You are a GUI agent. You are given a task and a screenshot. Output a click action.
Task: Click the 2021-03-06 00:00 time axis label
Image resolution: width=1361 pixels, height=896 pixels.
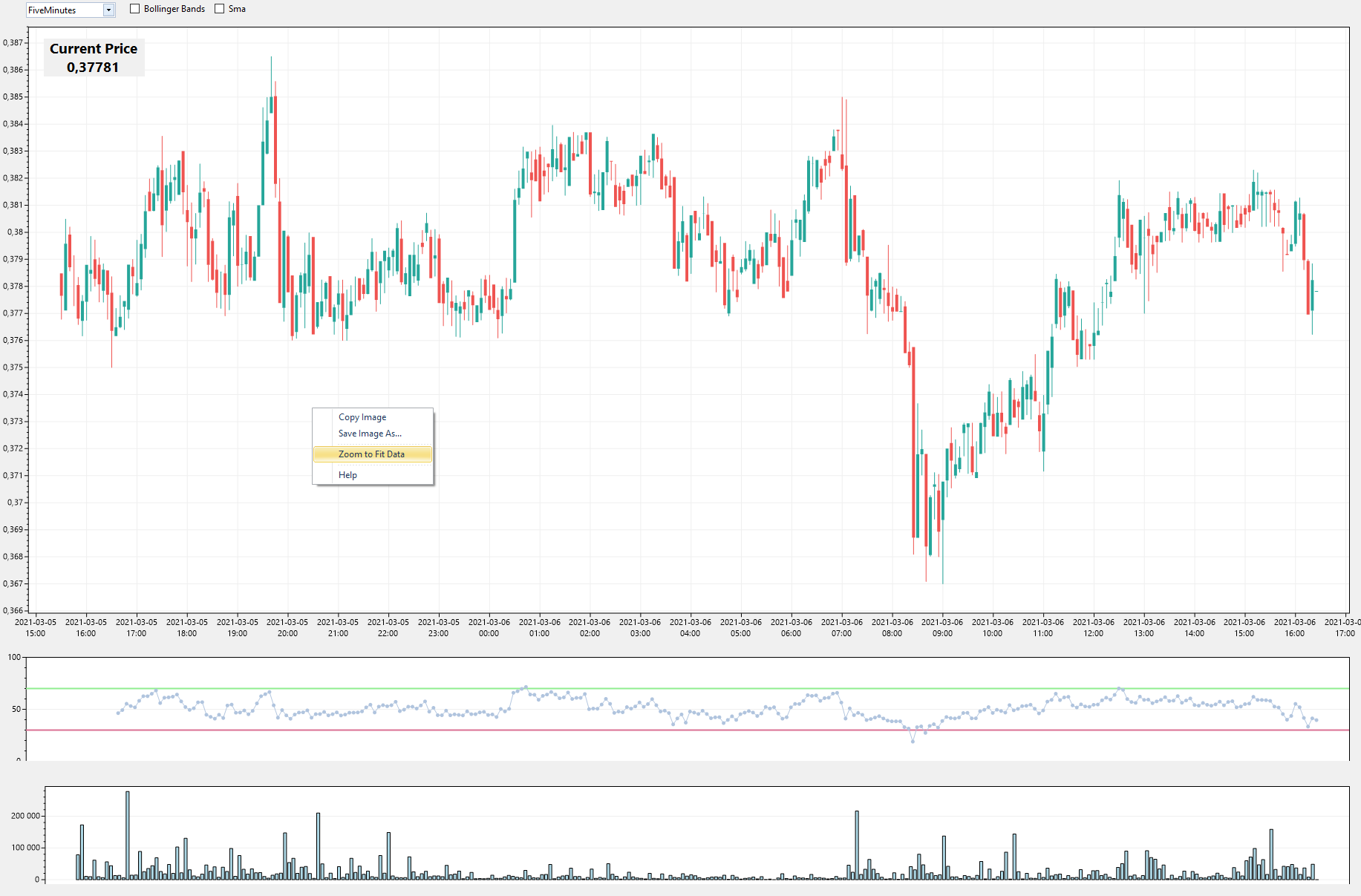pos(490,627)
